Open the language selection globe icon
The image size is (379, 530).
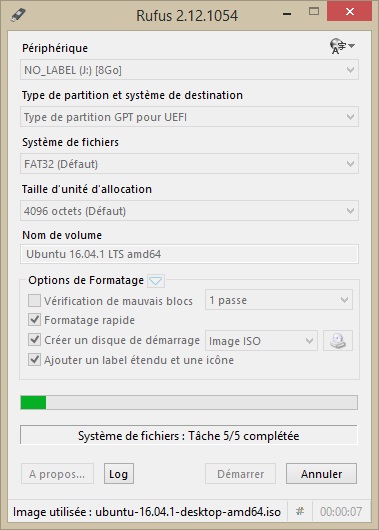342,46
